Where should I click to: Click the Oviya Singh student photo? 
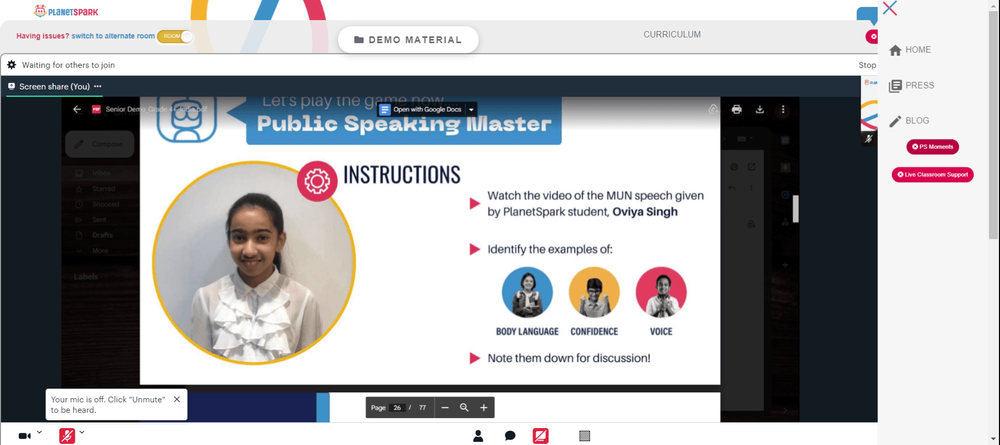click(254, 263)
